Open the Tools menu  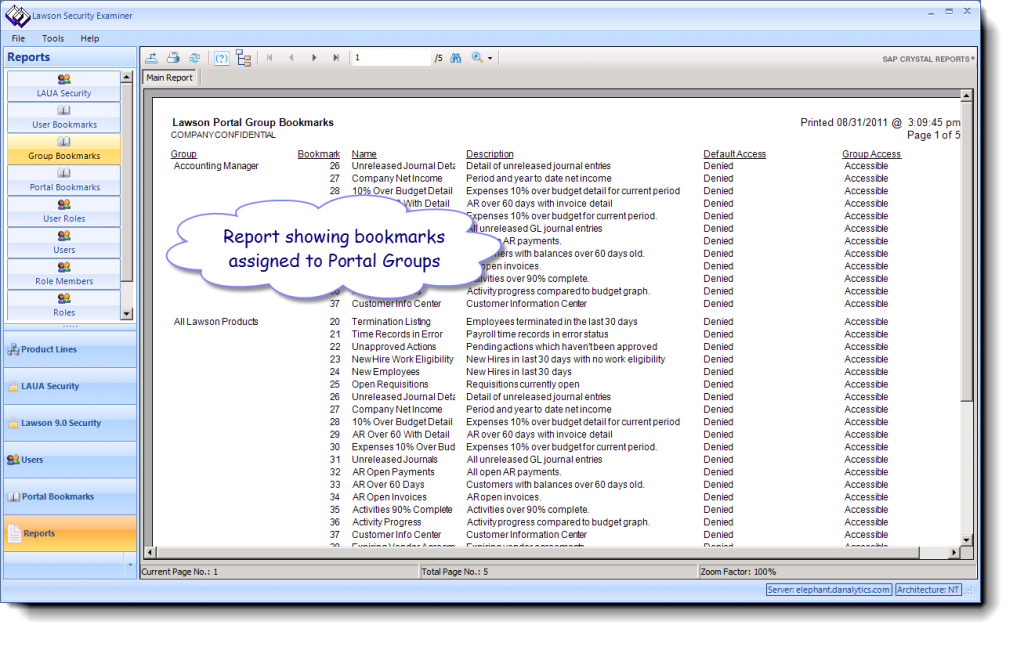(53, 39)
